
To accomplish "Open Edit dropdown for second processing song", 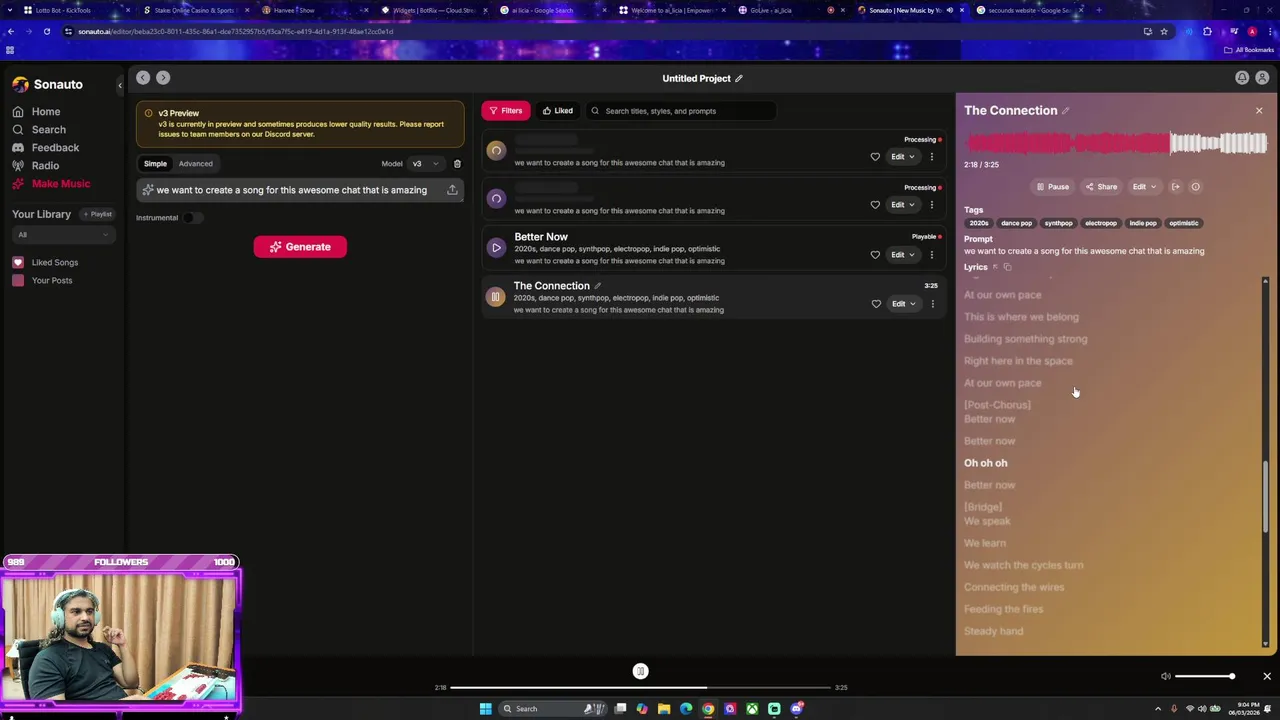I will pos(902,205).
